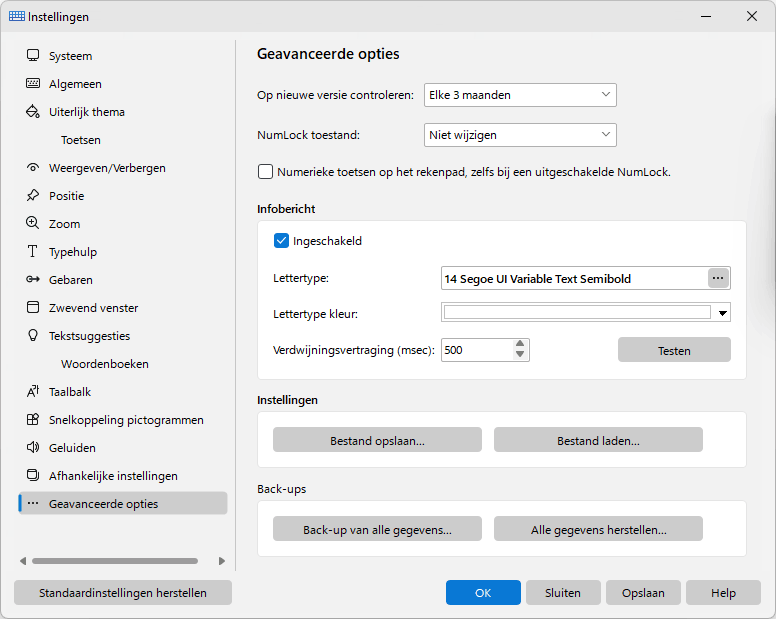Click the Snelkoppeling pictogrammen grid icon
776x619 pixels.
click(x=33, y=420)
